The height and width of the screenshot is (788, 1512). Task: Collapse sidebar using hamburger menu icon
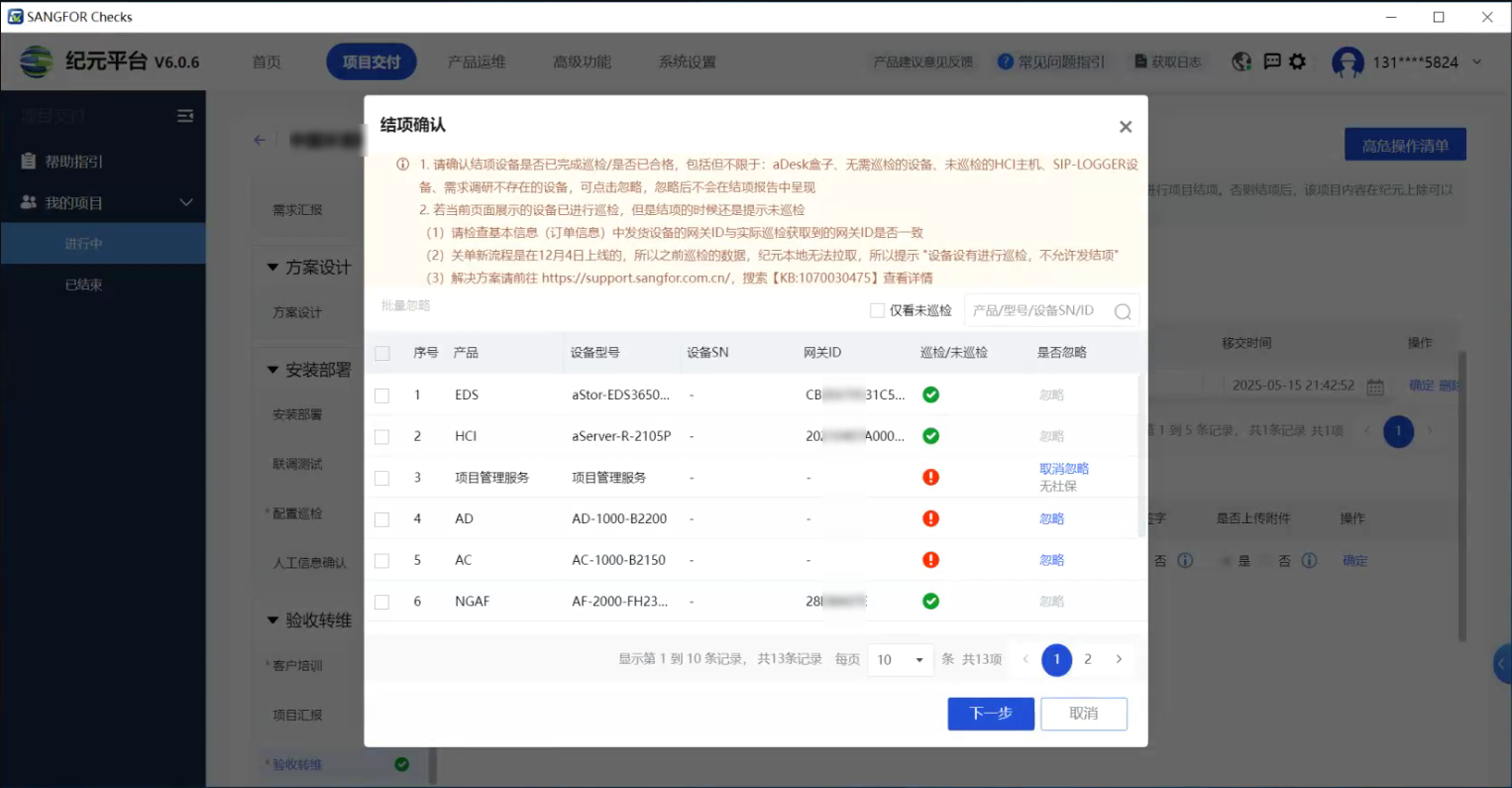point(185,116)
